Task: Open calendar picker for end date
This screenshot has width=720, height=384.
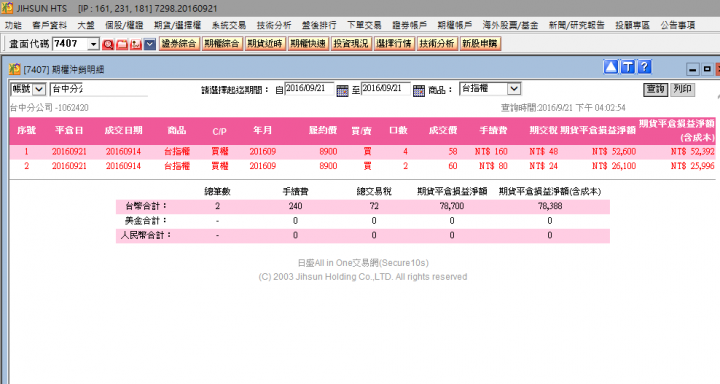Action: (x=419, y=90)
